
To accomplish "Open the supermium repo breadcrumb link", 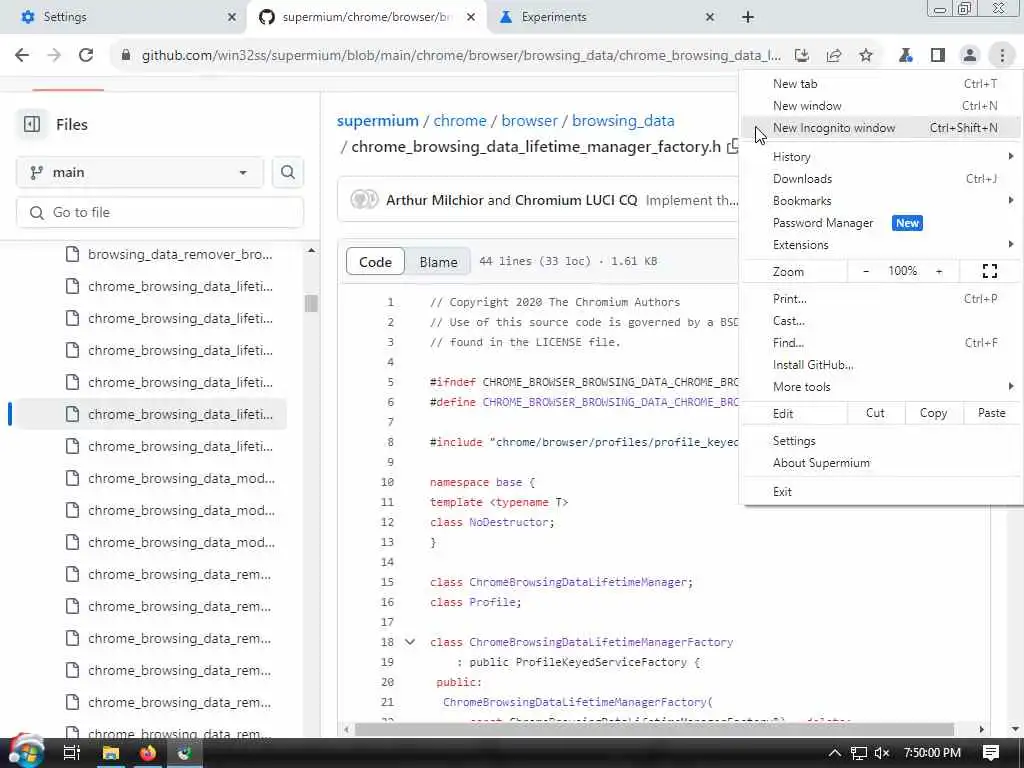I will 377,121.
